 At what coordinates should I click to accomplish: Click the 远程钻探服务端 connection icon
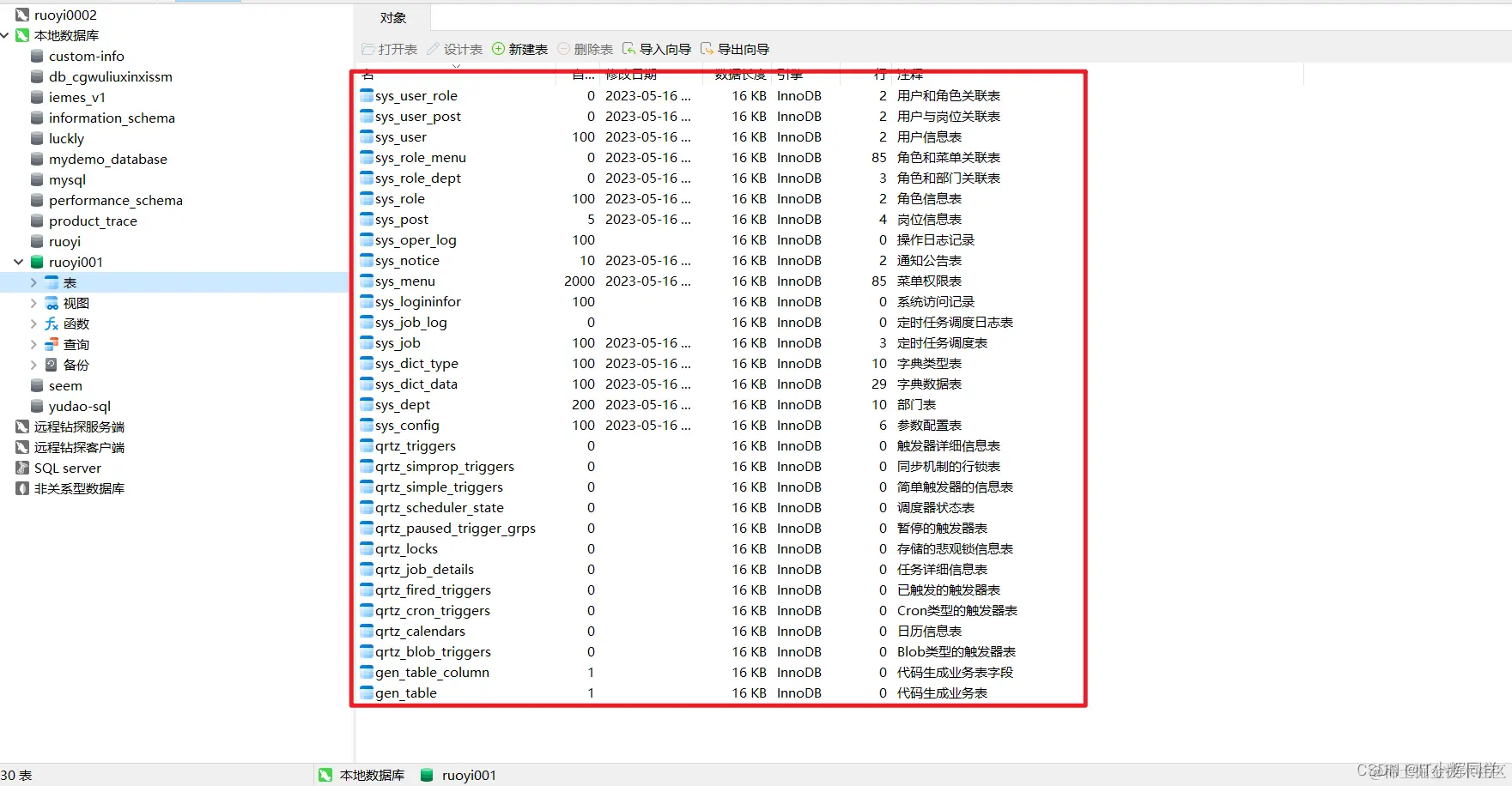pyautogui.click(x=22, y=426)
